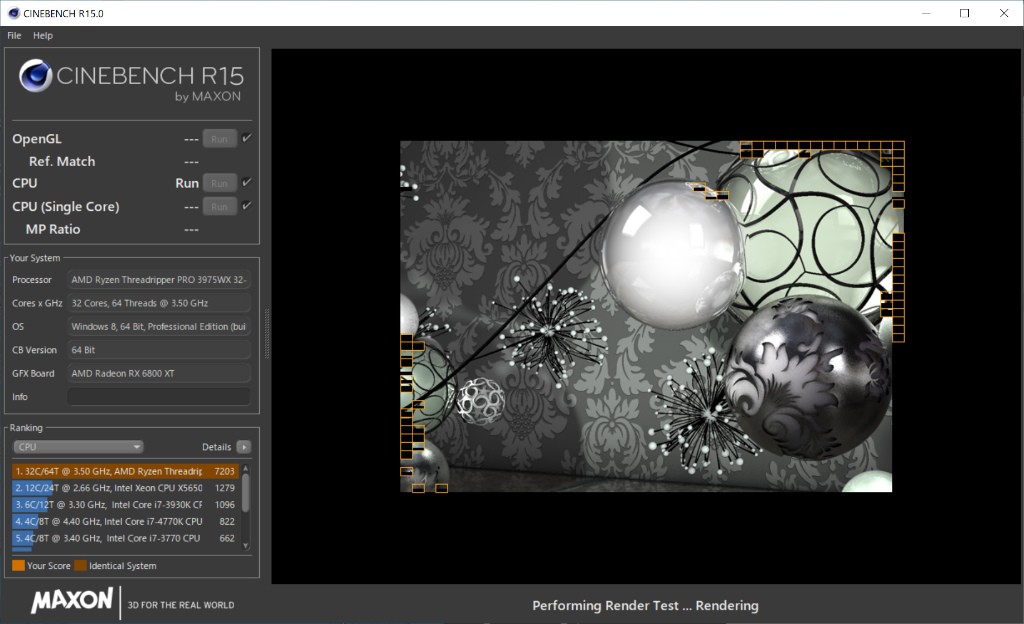
Task: Open the Help menu
Action: click(x=43, y=35)
